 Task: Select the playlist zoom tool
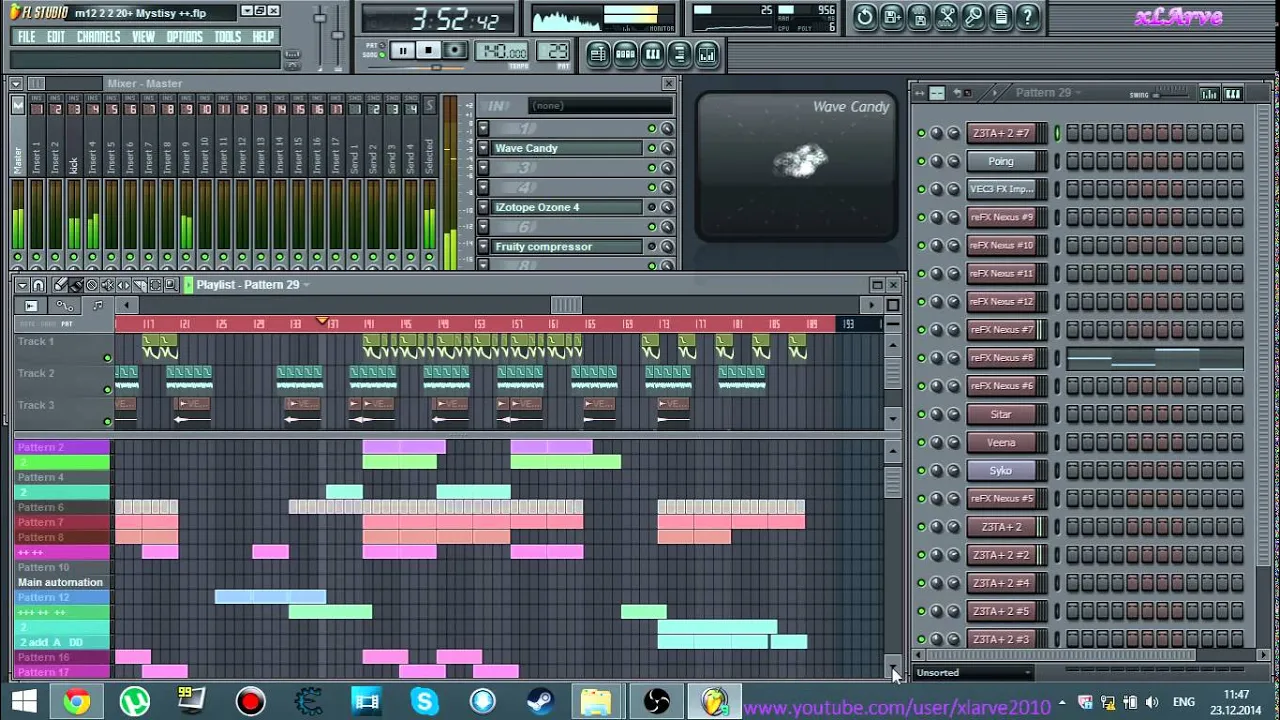[x=171, y=285]
